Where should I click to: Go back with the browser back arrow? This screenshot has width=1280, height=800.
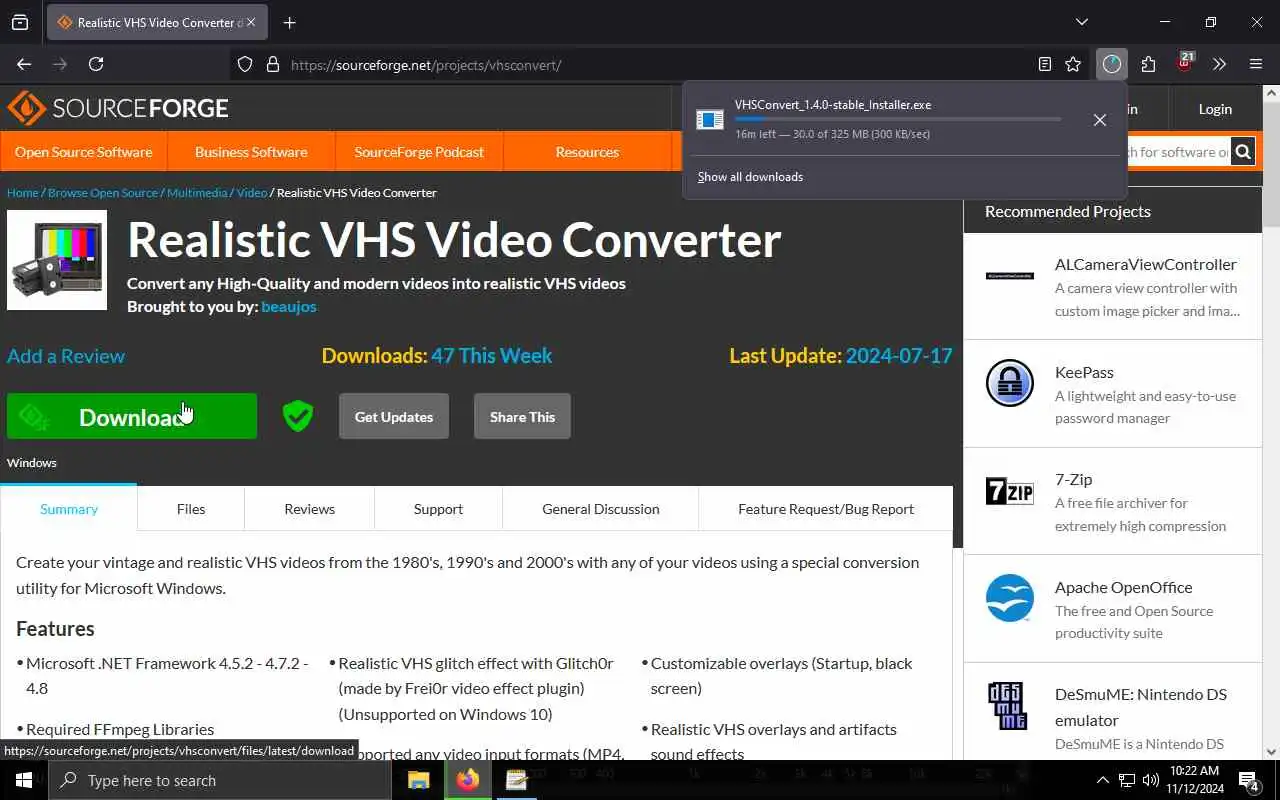click(24, 64)
